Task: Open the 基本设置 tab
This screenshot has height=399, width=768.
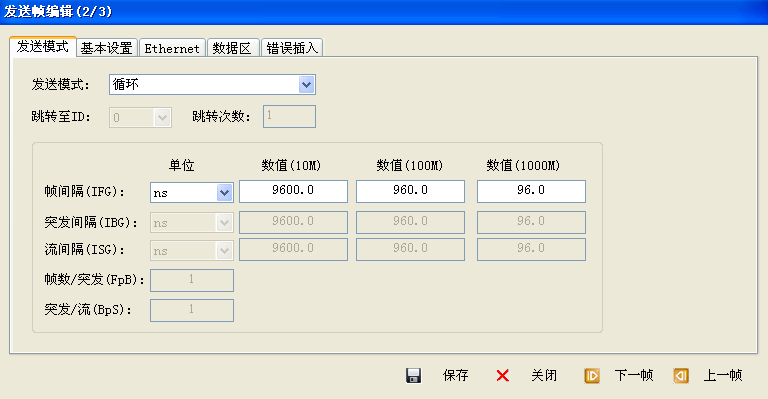Action: pyautogui.click(x=107, y=48)
